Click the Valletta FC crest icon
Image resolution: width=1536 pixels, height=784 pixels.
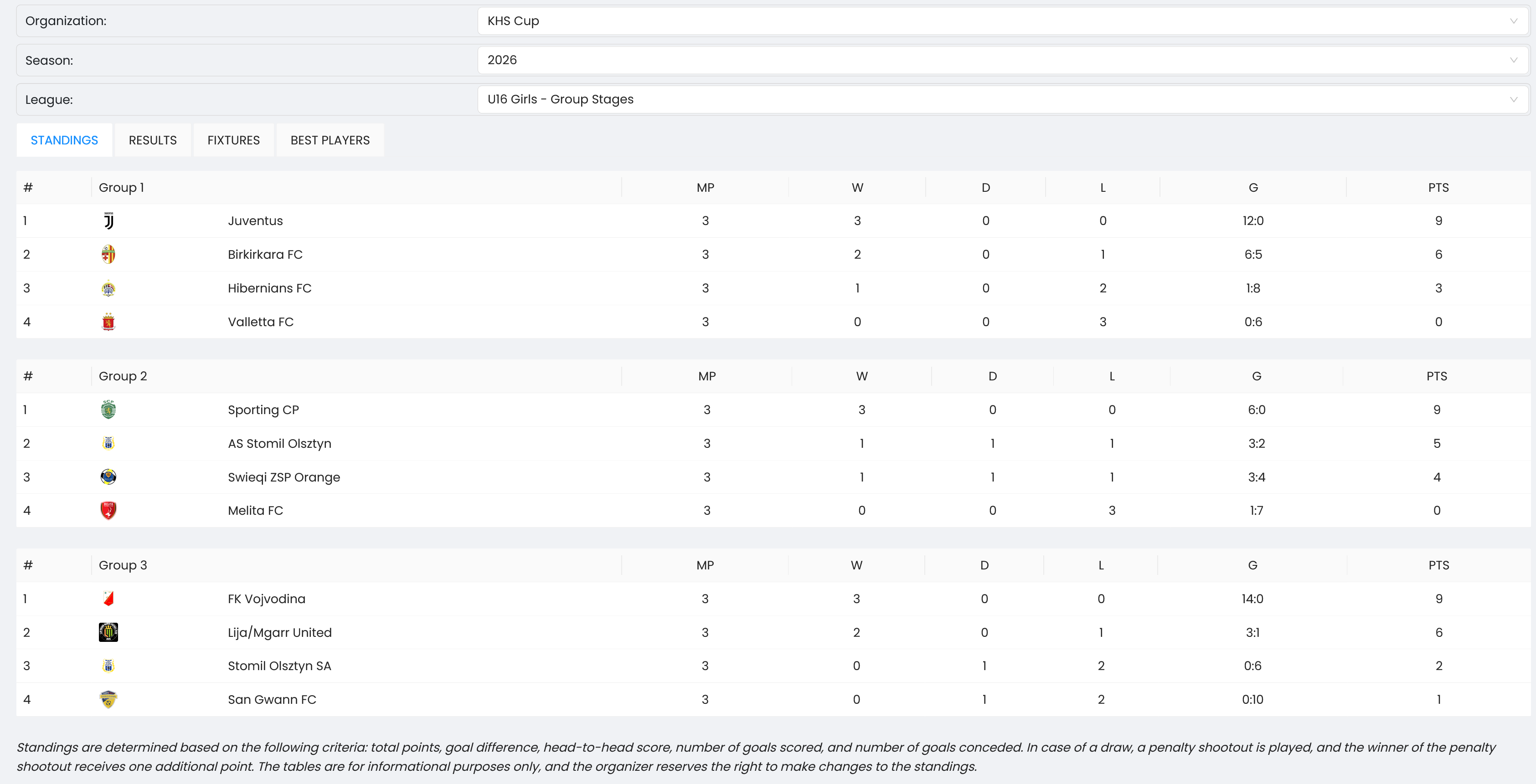108,322
